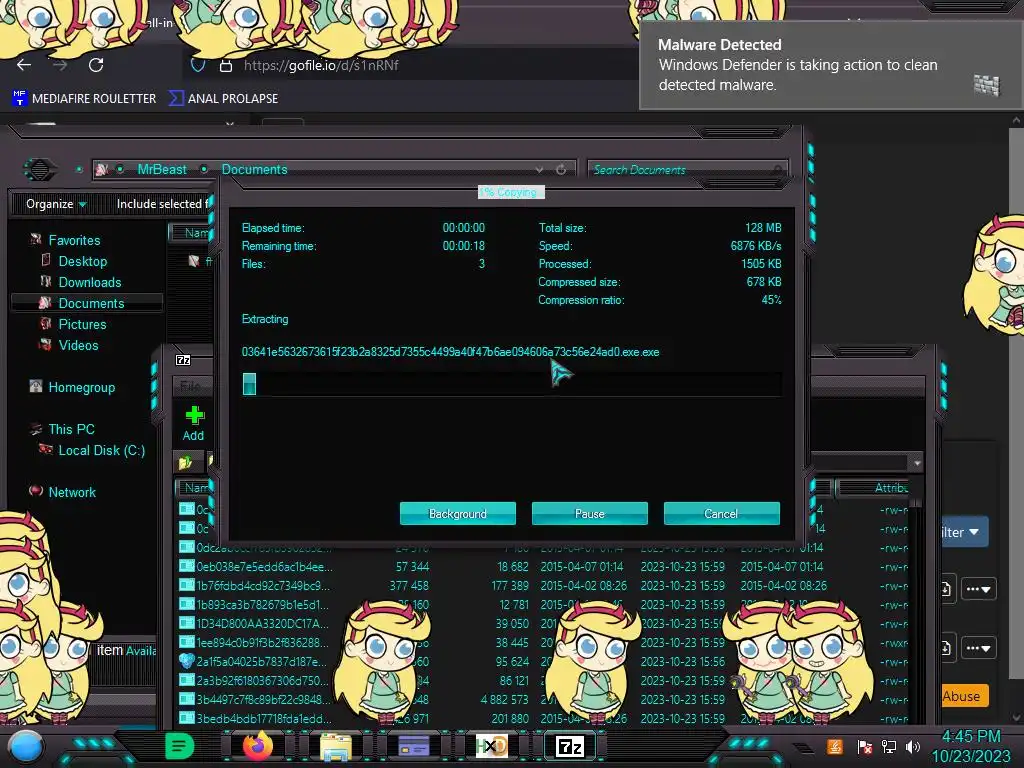Launch HxD from the taskbar

coord(491,746)
